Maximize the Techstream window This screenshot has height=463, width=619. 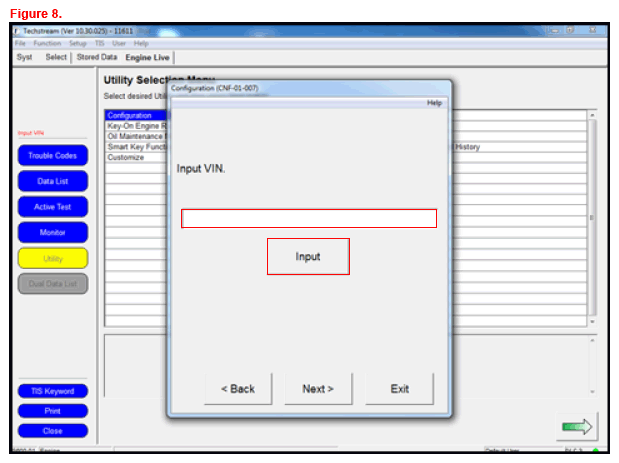pos(570,30)
